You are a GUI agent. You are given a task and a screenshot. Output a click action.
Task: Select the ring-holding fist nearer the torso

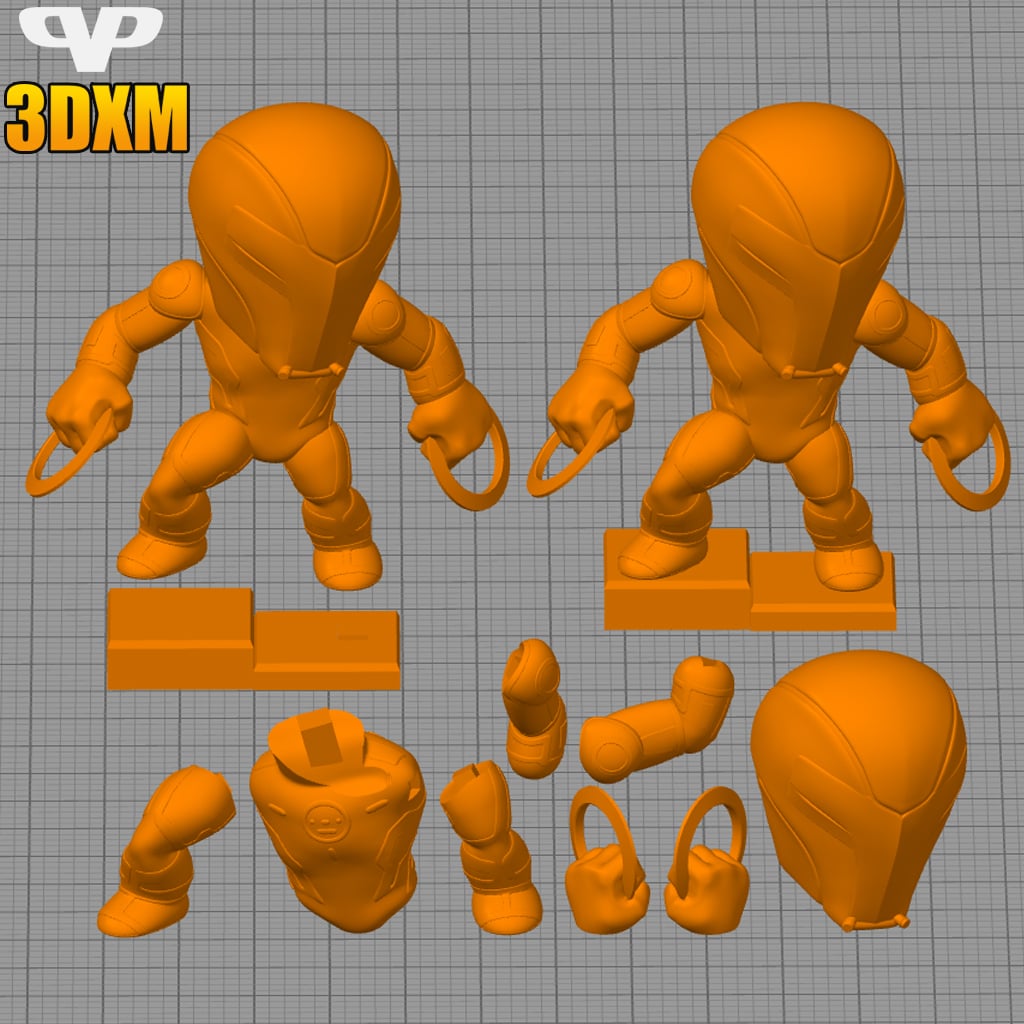pos(606,859)
